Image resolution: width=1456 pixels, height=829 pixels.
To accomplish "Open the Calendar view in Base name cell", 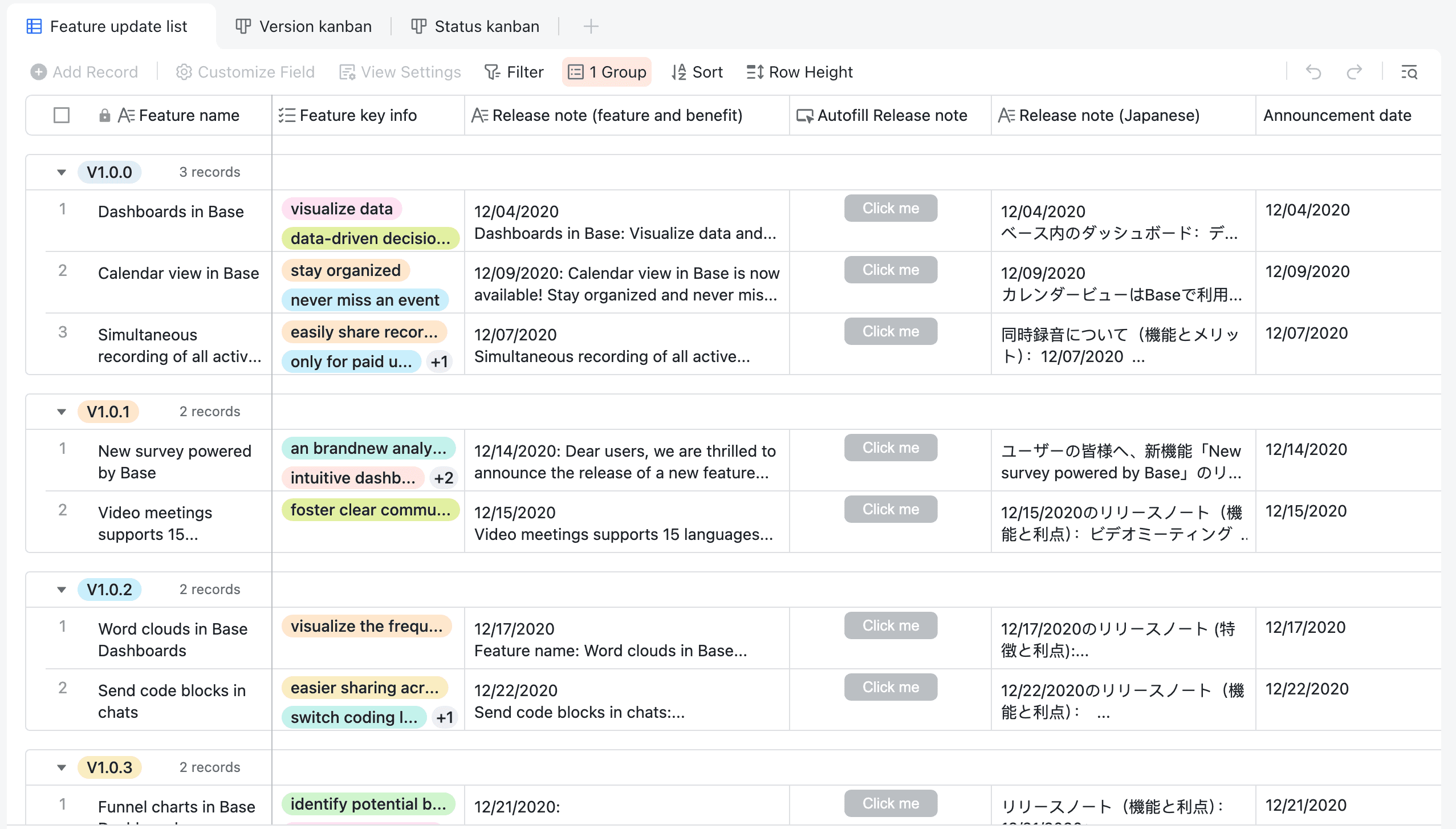I will pyautogui.click(x=178, y=273).
